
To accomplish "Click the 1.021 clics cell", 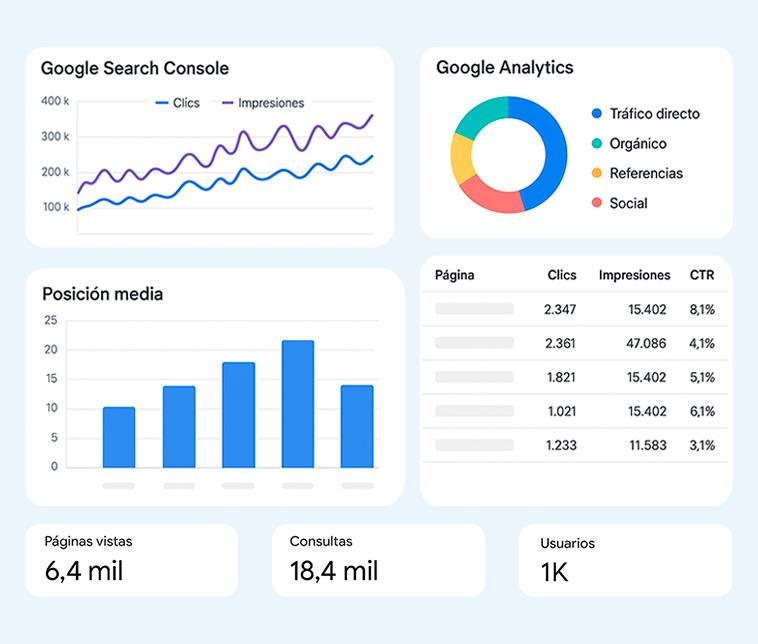I will (x=562, y=411).
